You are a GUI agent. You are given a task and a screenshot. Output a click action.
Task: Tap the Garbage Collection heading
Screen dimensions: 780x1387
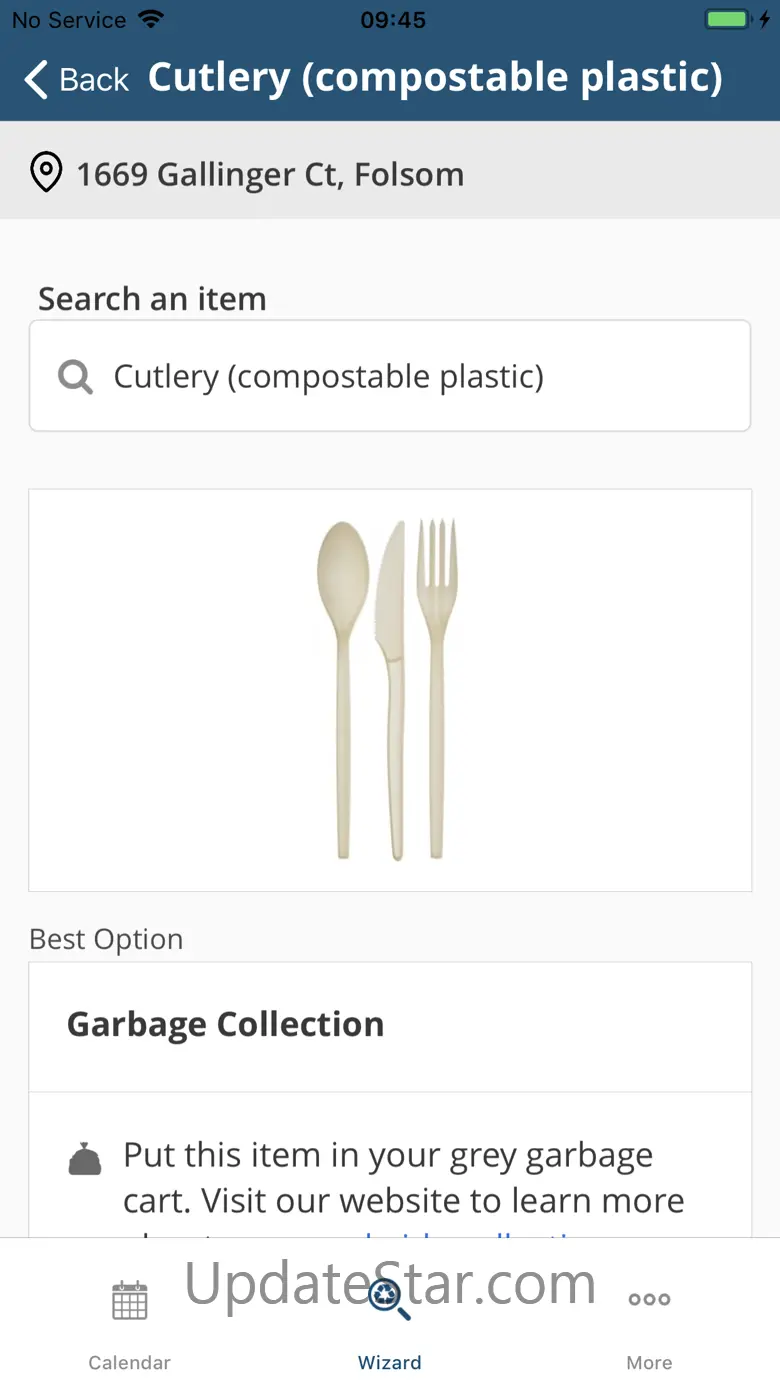pyautogui.click(x=225, y=1024)
